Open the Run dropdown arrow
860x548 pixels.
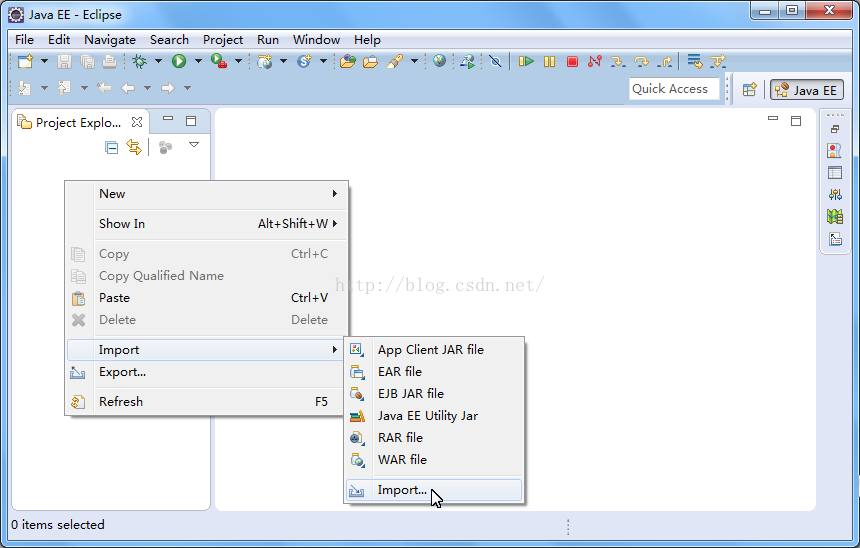pos(198,61)
